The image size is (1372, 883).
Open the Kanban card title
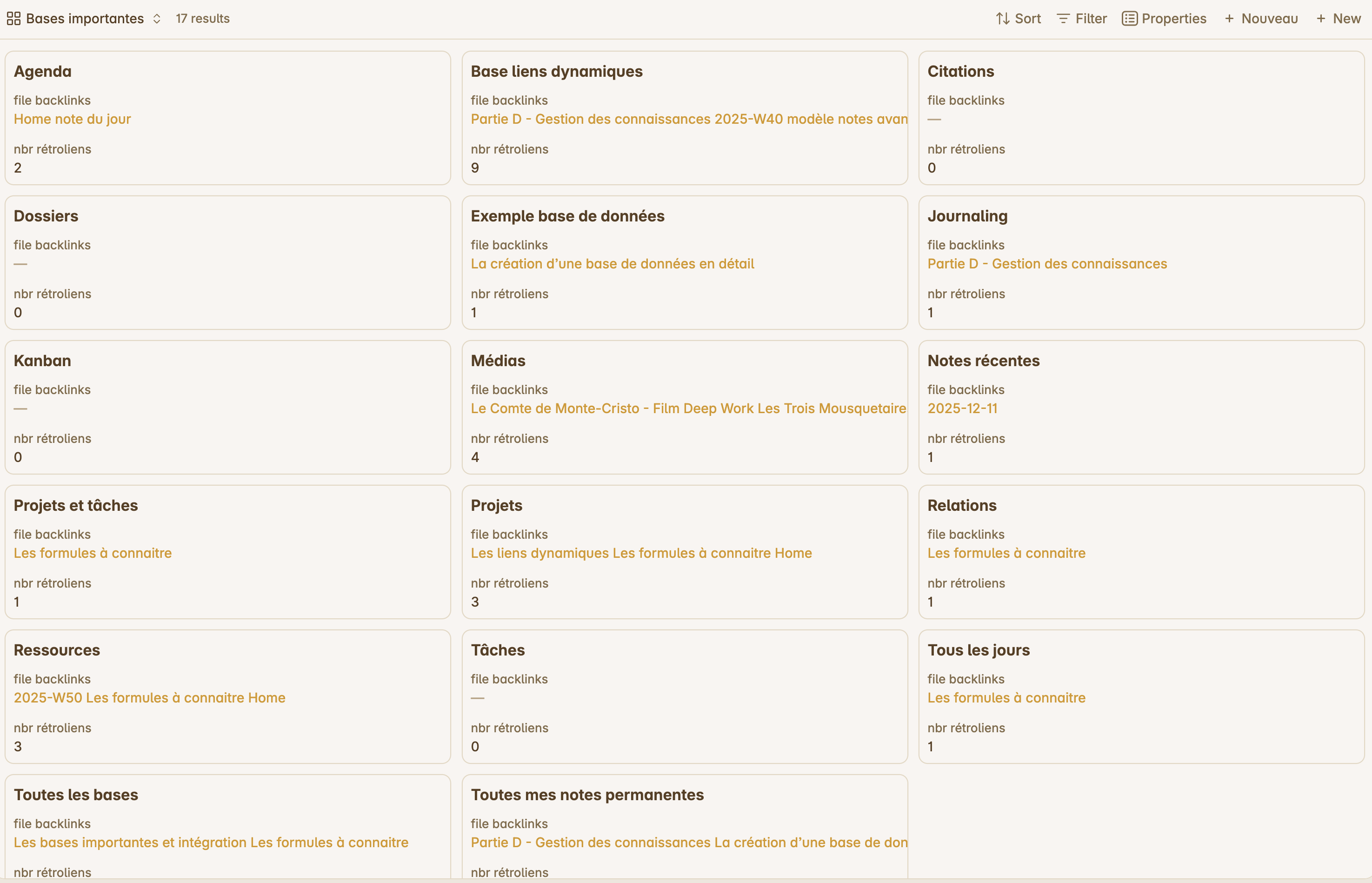[x=42, y=361]
